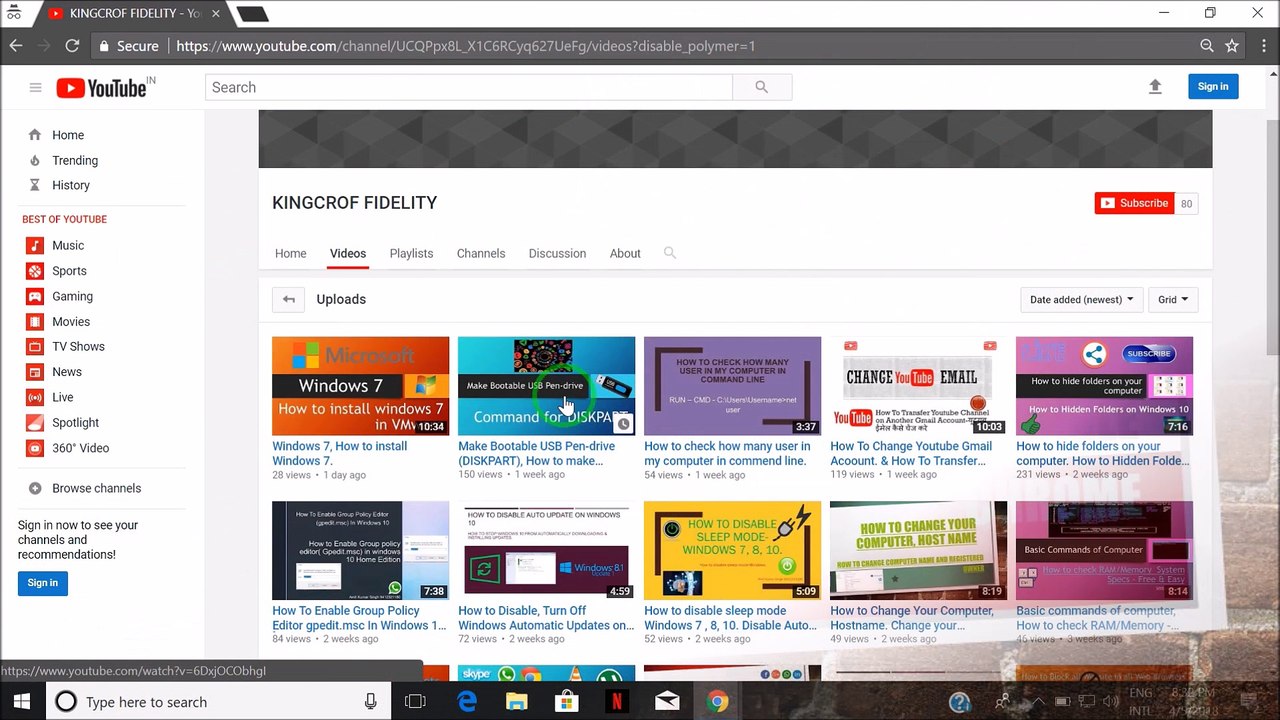Viewport: 1280px width, 720px height.
Task: Open Chrome from the taskbar
Action: pos(717,702)
